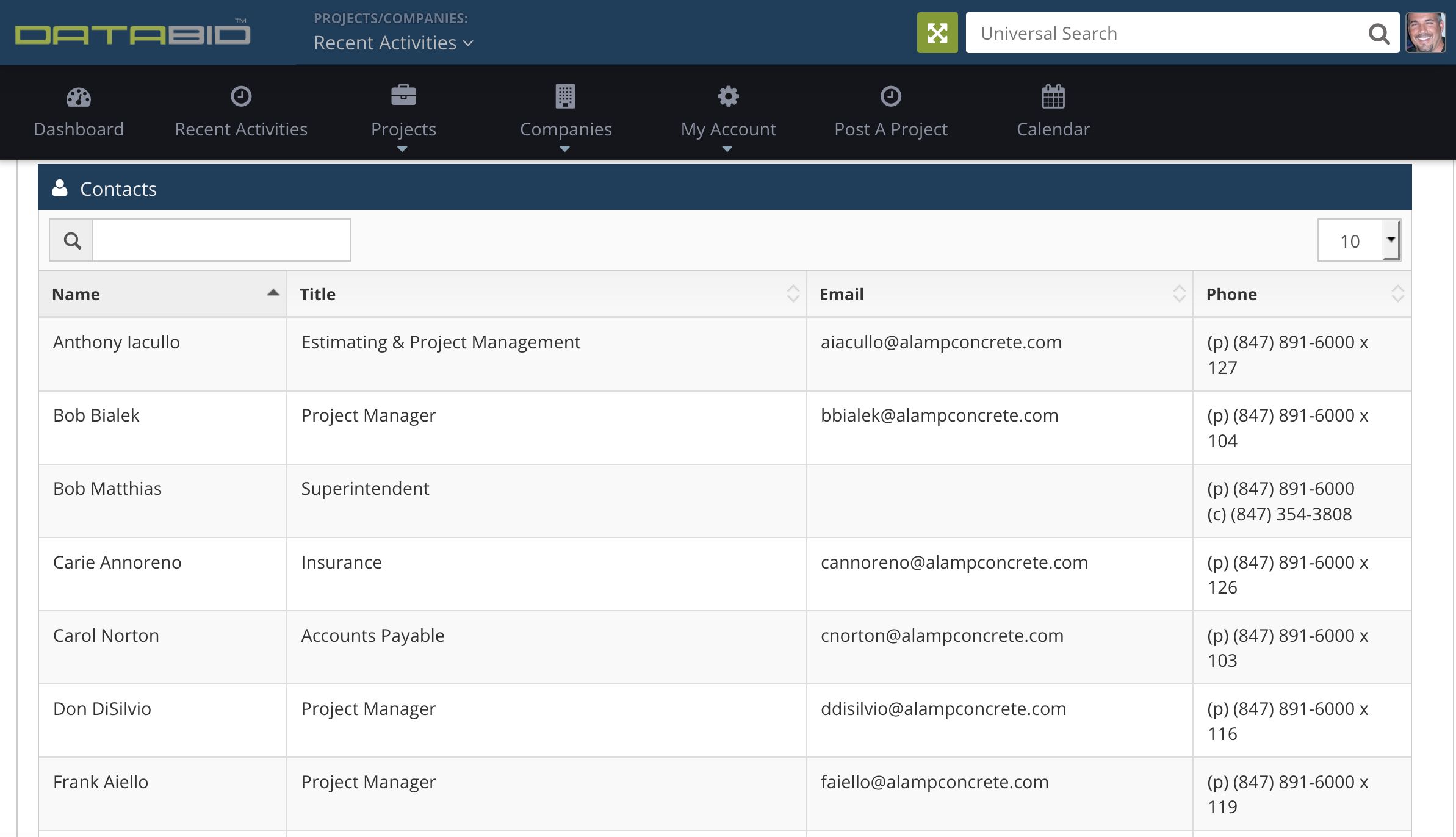Click the Title column header
Image resolution: width=1456 pixels, height=837 pixels.
click(546, 294)
